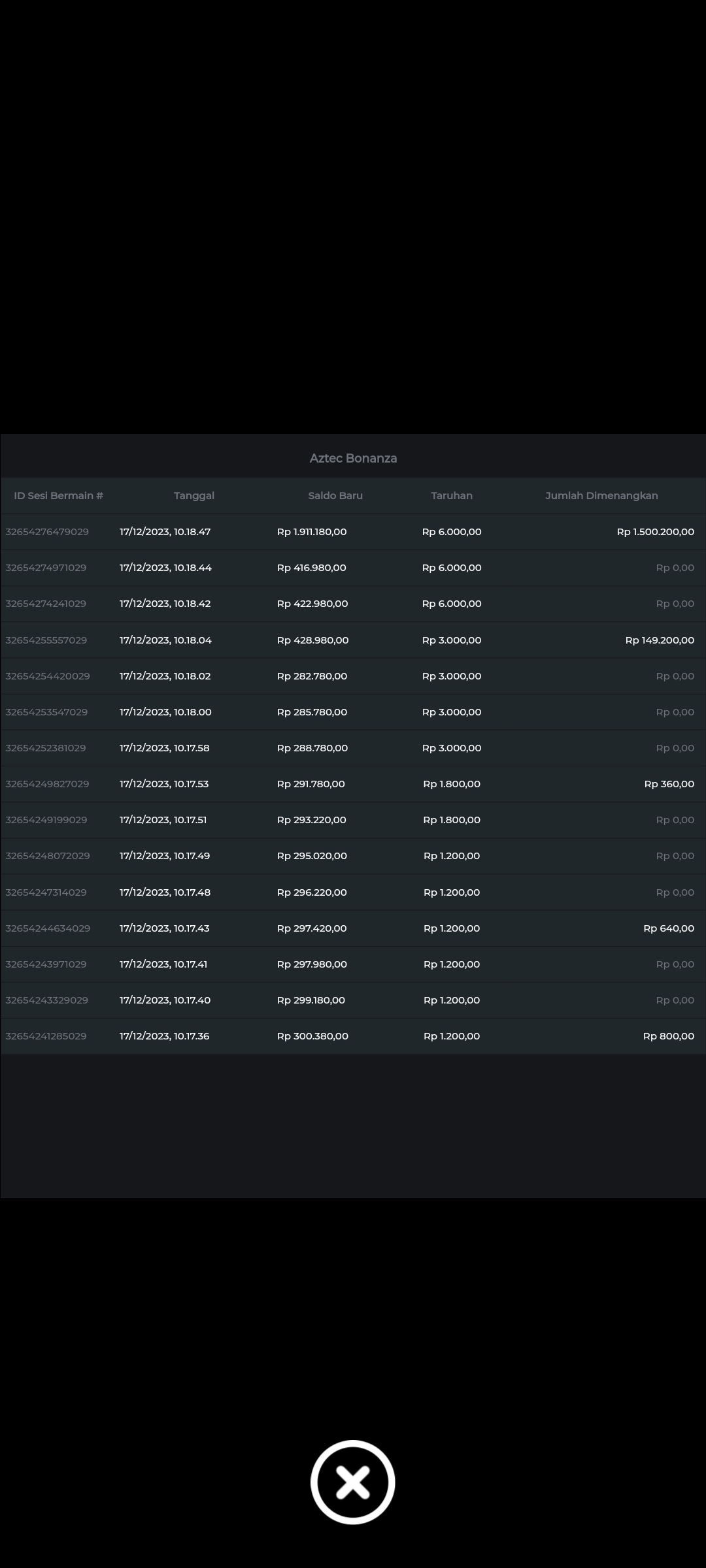Open session ID 32654274971029

(x=46, y=568)
